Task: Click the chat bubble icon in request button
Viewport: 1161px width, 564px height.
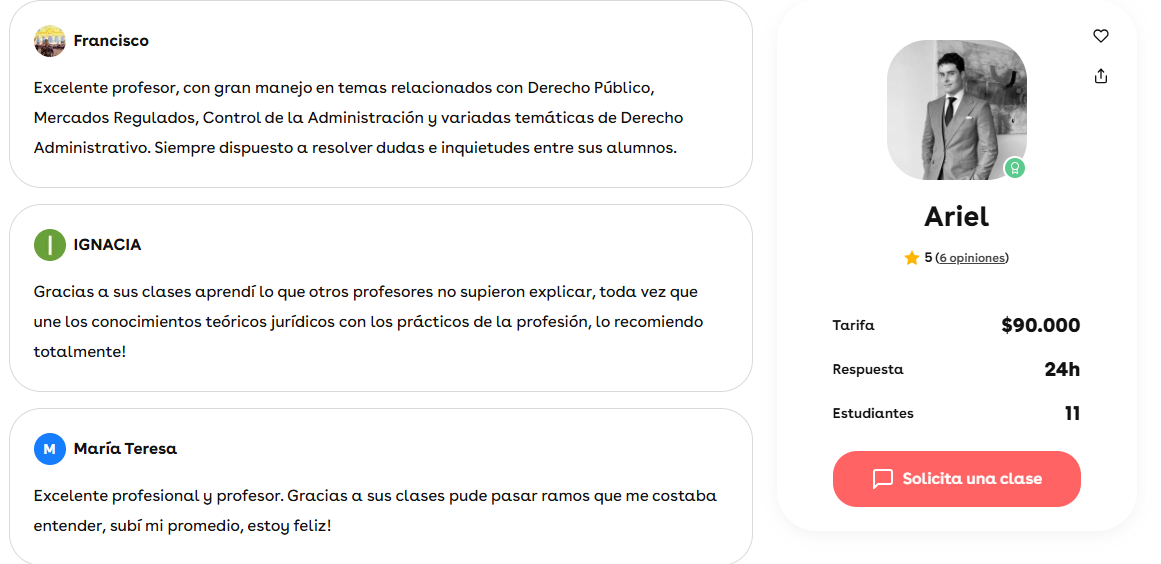Action: (883, 479)
